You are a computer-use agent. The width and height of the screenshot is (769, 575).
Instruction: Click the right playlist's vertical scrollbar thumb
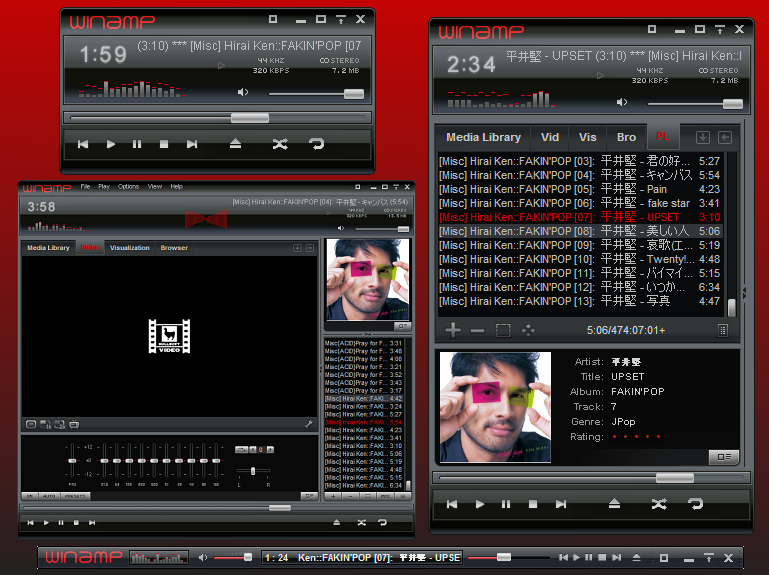pyautogui.click(x=732, y=308)
